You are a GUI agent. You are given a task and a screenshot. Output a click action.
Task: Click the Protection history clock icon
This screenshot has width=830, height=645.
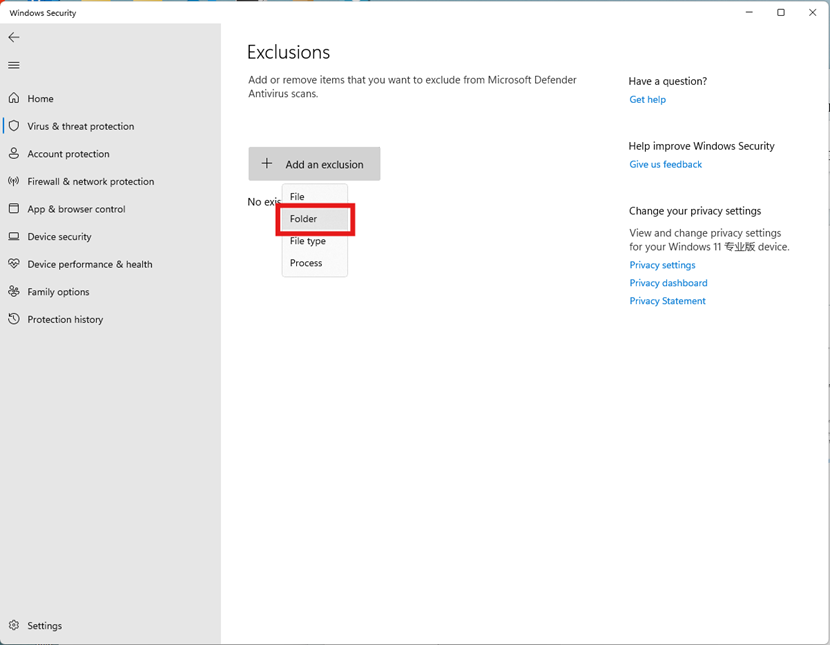pyautogui.click(x=14, y=319)
